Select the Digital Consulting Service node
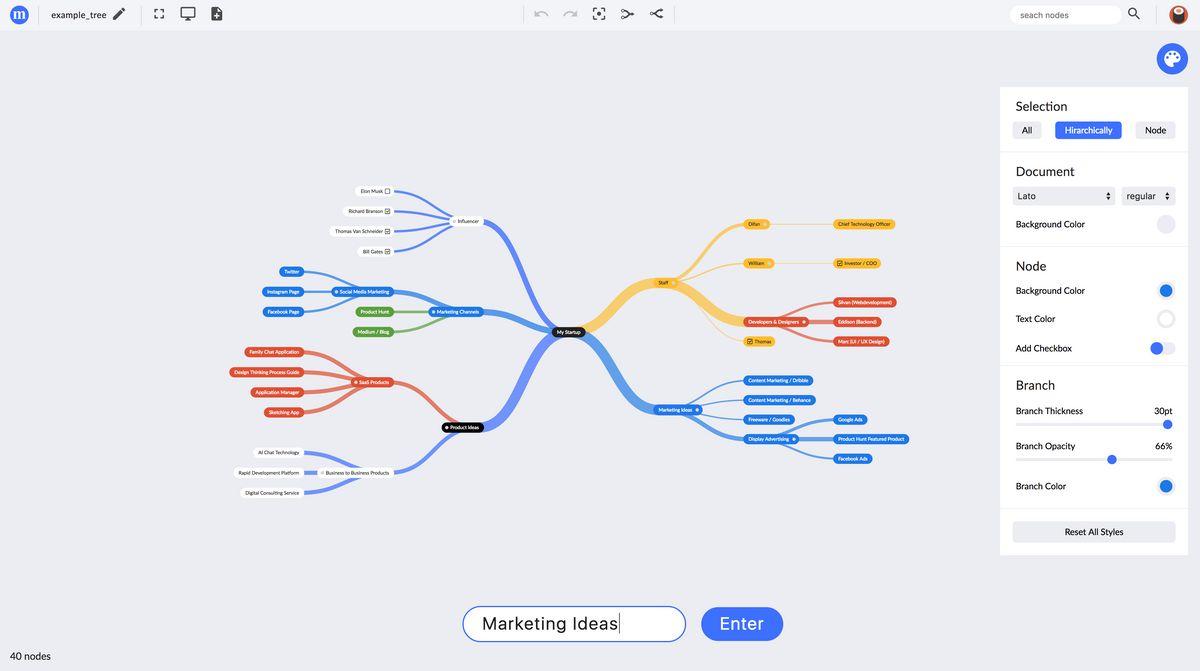The image size is (1200, 671). [x=272, y=493]
